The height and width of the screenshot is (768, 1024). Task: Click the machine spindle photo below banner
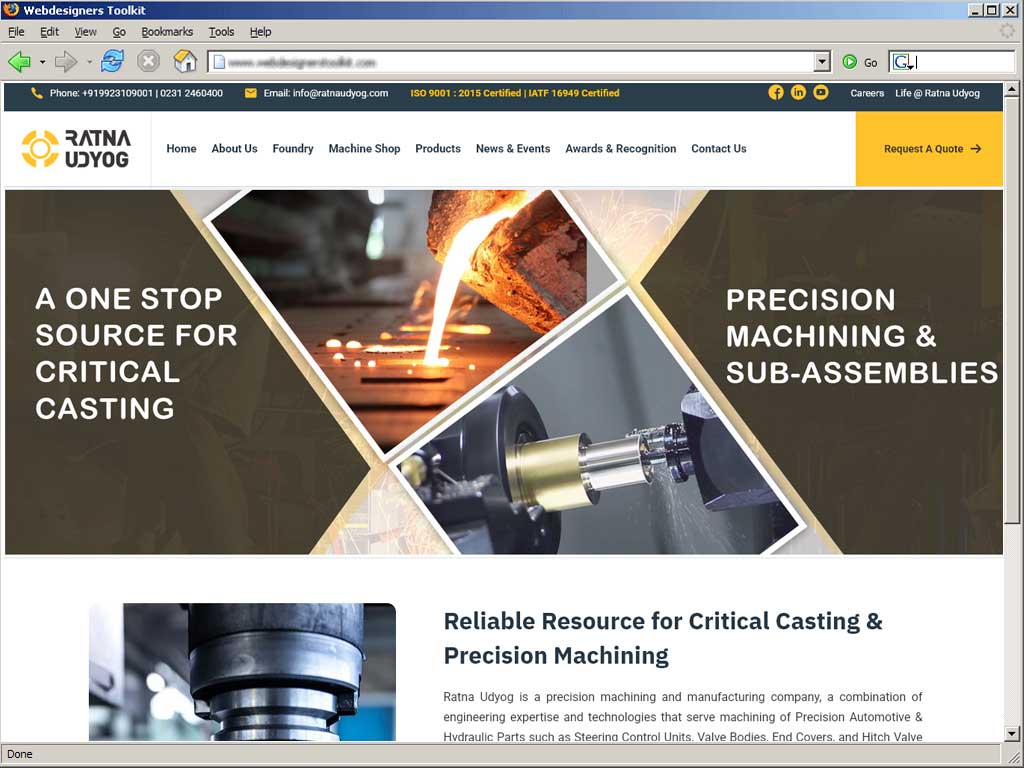click(x=242, y=672)
